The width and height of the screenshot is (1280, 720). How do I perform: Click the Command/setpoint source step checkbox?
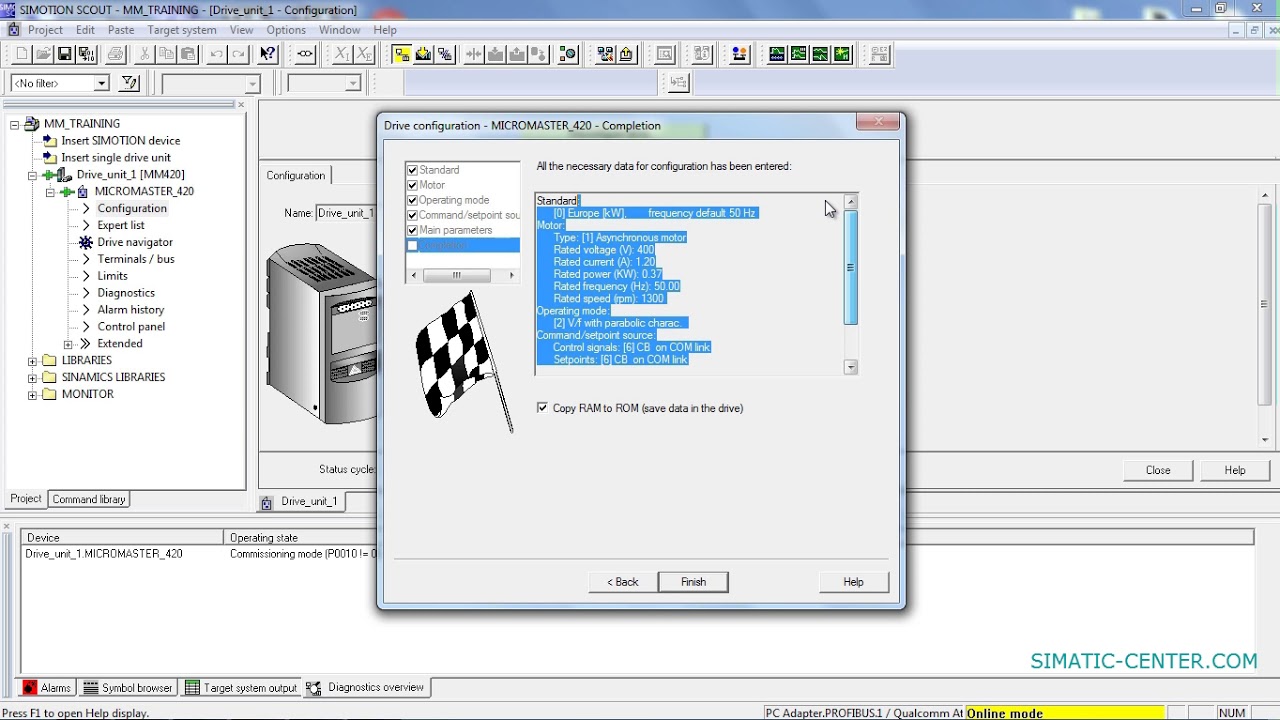tap(412, 215)
